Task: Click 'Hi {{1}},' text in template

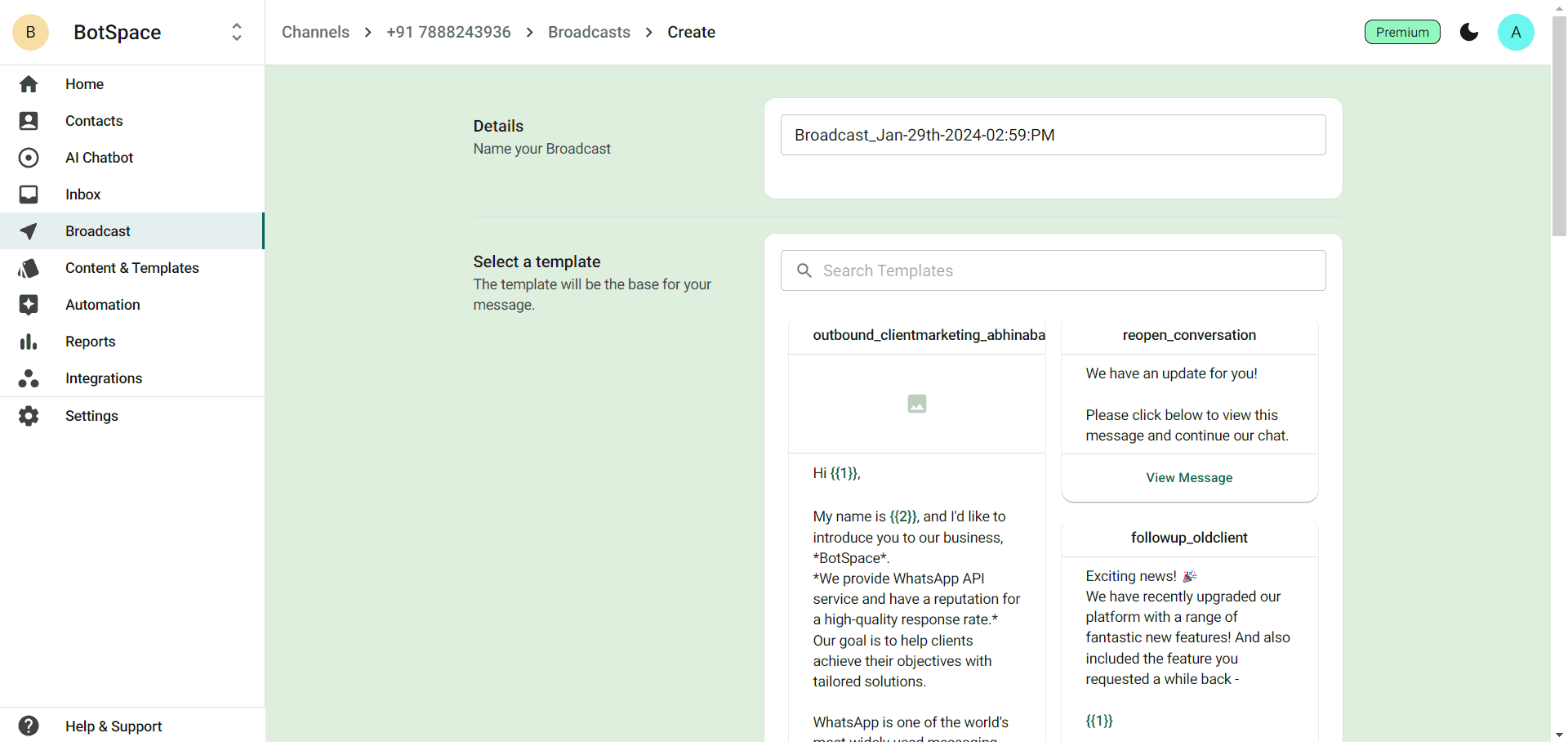Action: point(836,473)
